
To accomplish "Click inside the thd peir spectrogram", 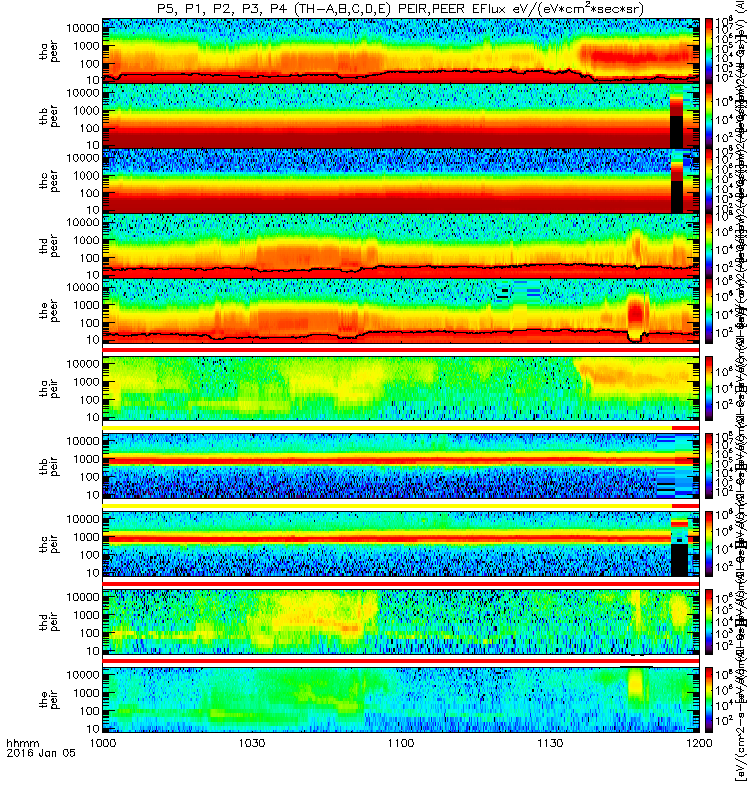I will pos(401,622).
